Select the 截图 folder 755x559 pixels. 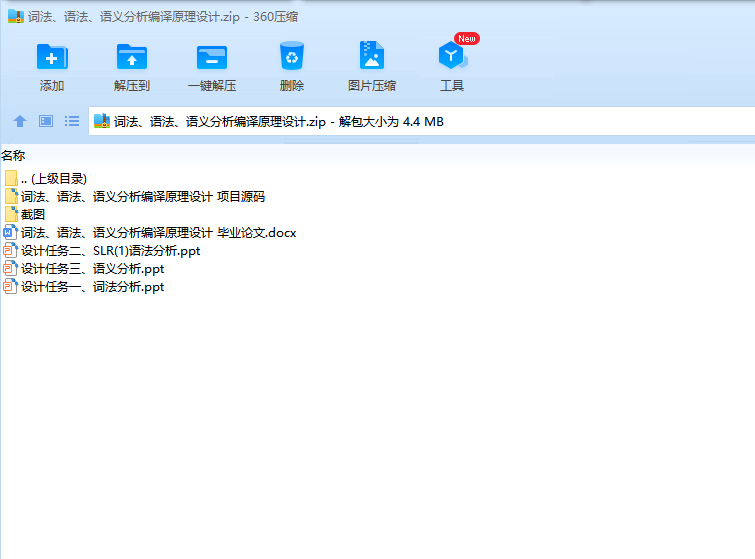[x=25, y=214]
